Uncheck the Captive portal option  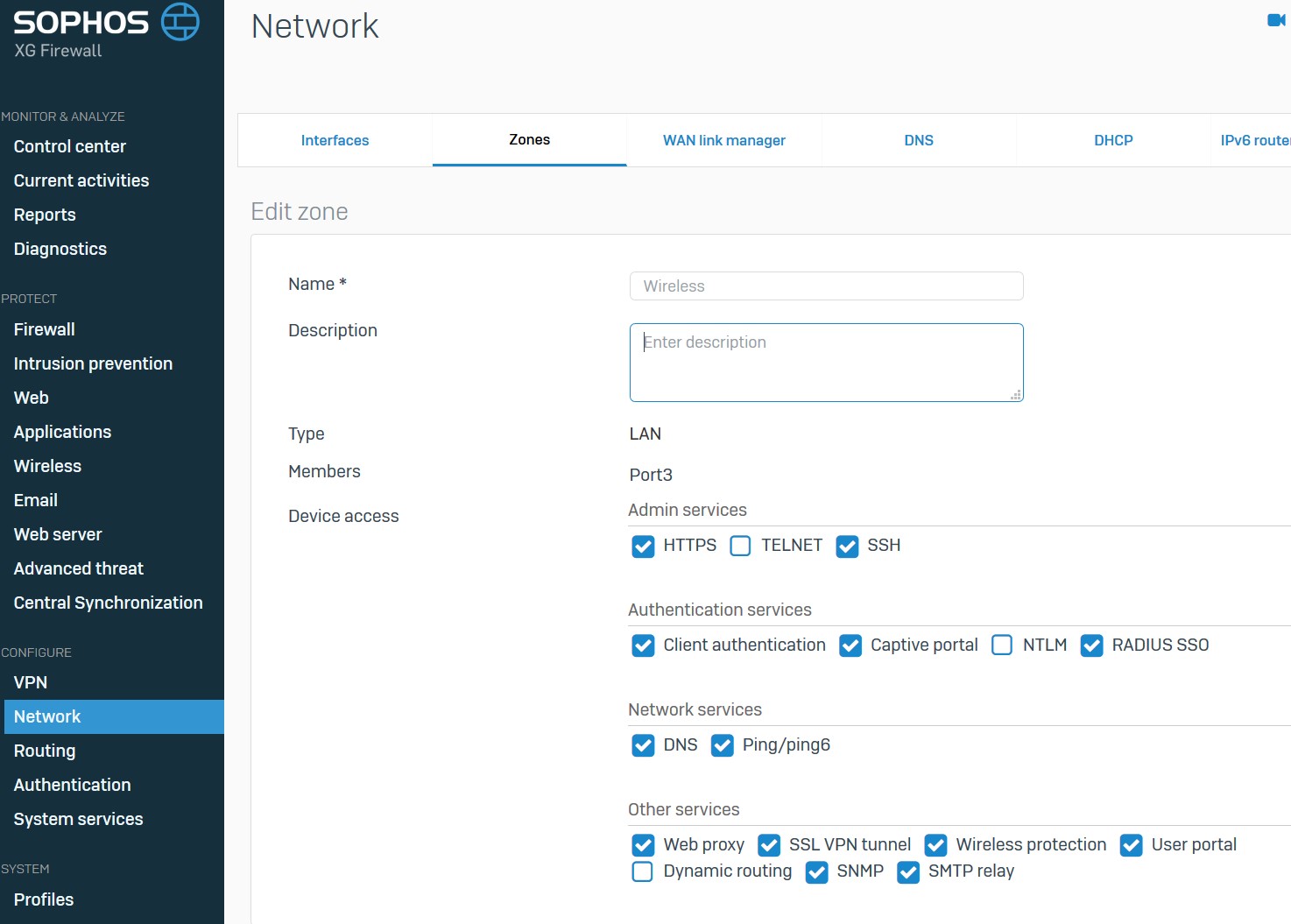(850, 645)
